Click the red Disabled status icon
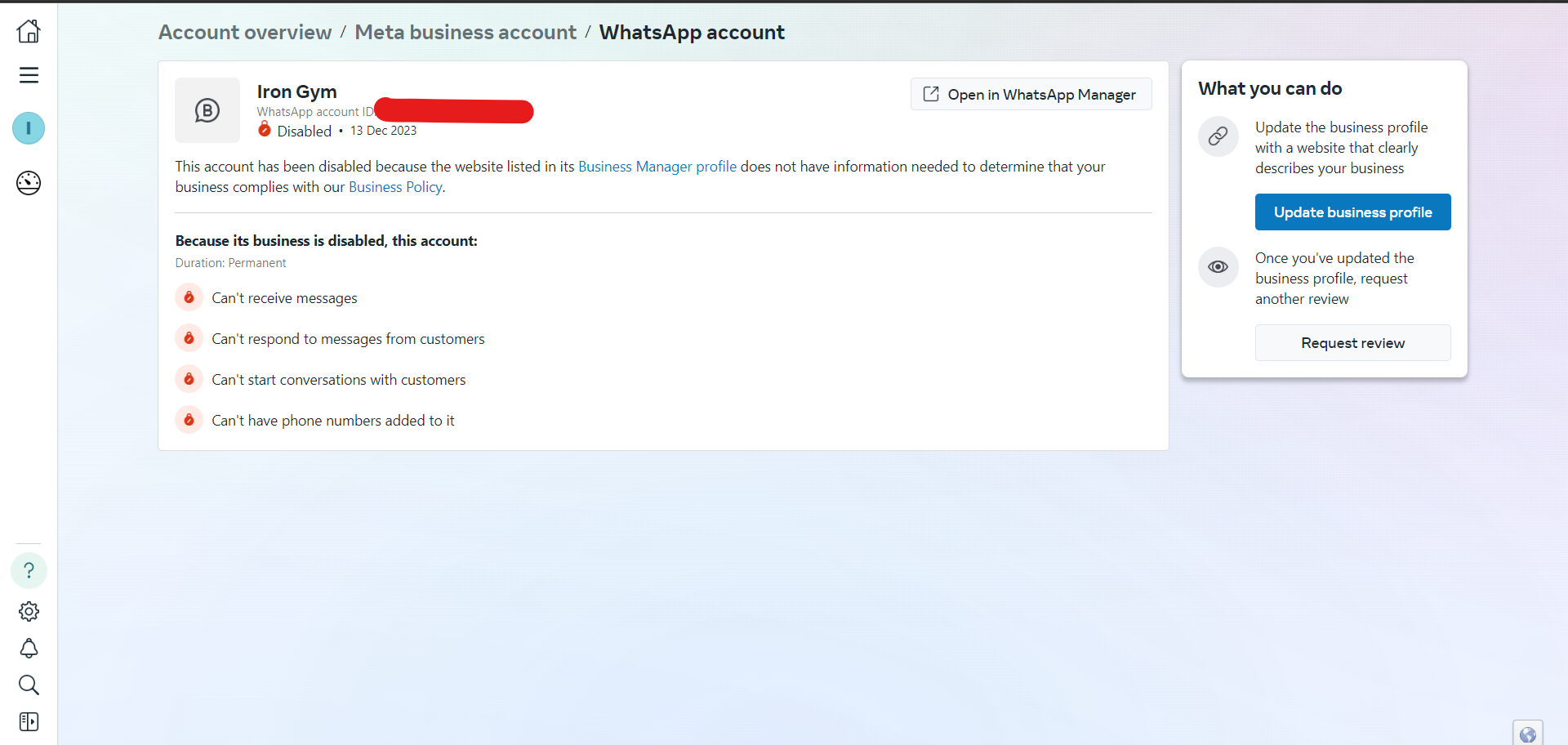This screenshot has width=1568, height=745. [x=265, y=129]
